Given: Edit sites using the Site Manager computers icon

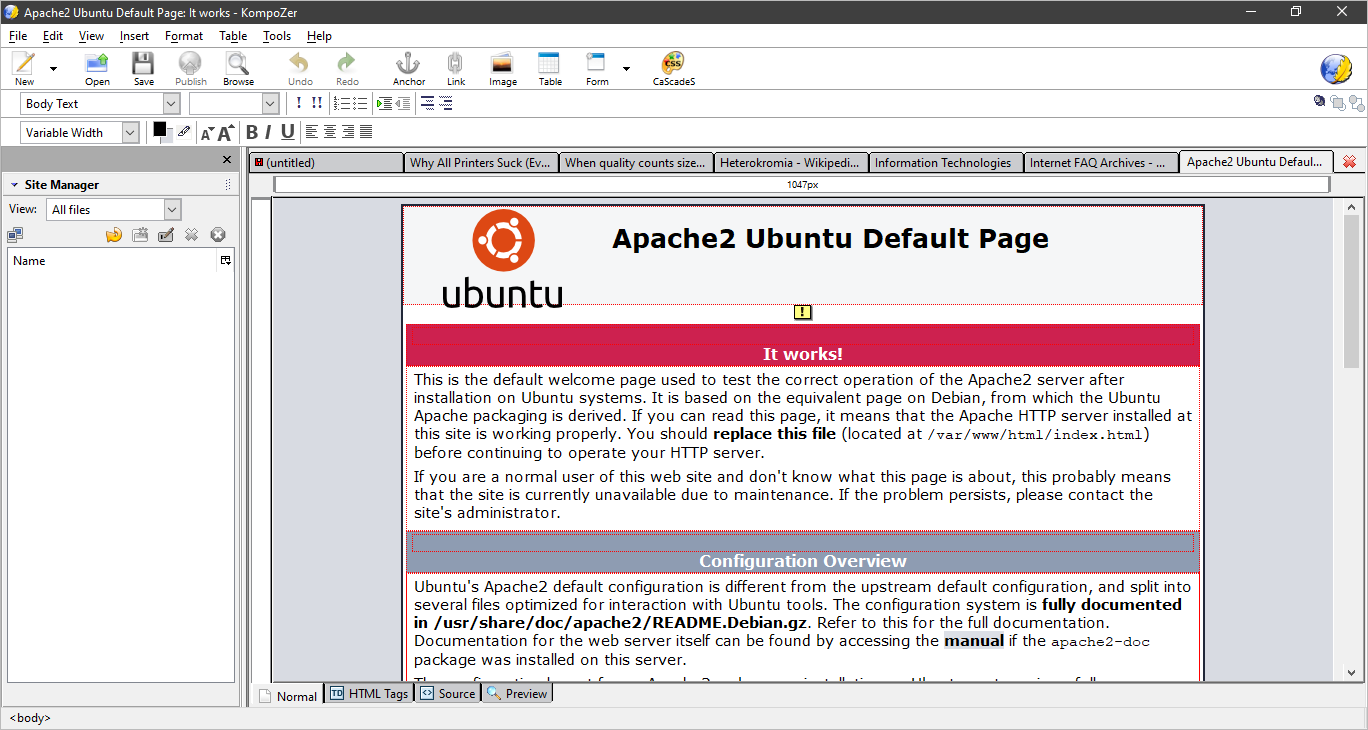Looking at the screenshot, I should pyautogui.click(x=15, y=235).
